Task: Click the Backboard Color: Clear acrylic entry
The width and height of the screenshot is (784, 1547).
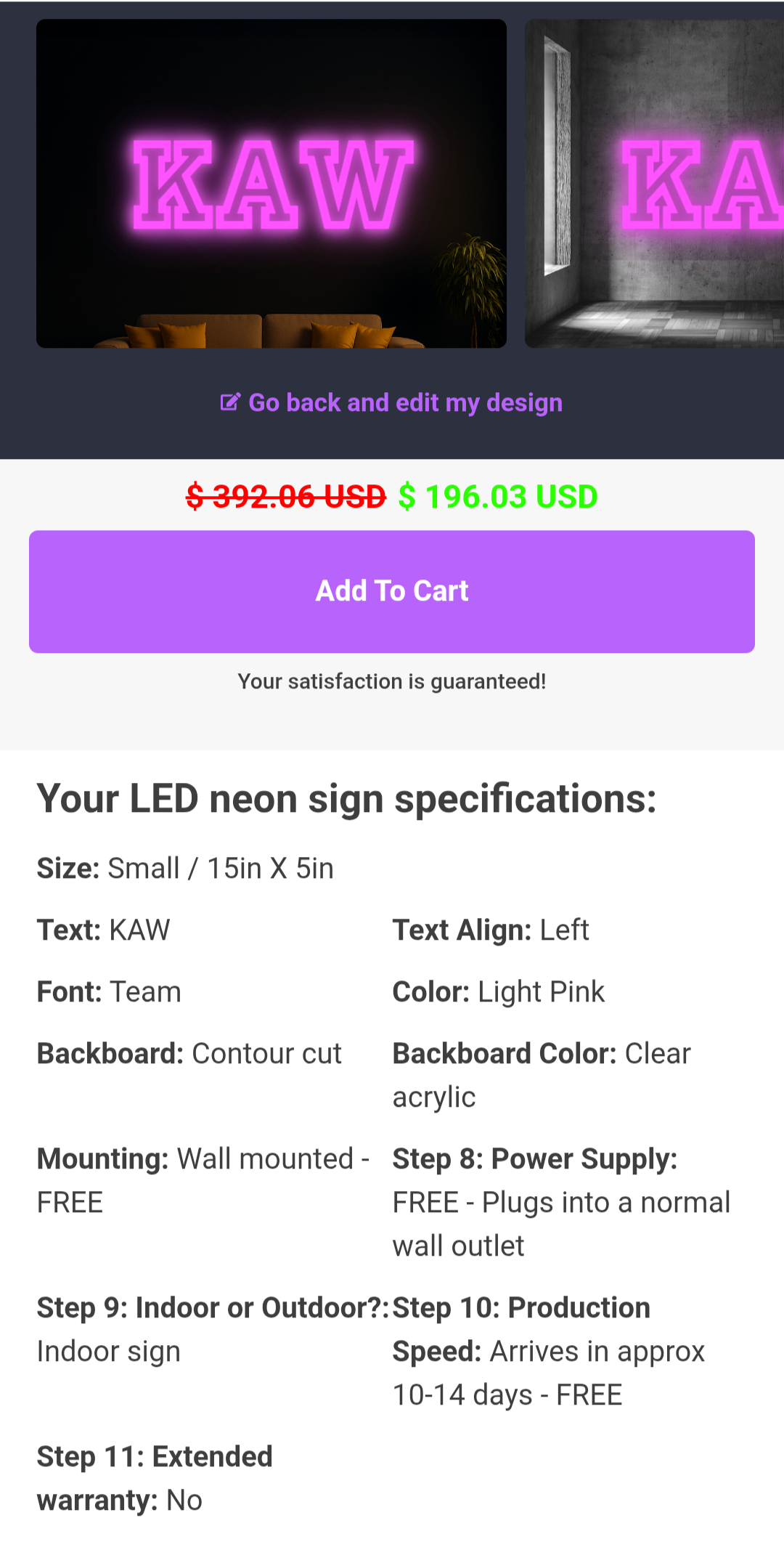Action: point(542,1075)
